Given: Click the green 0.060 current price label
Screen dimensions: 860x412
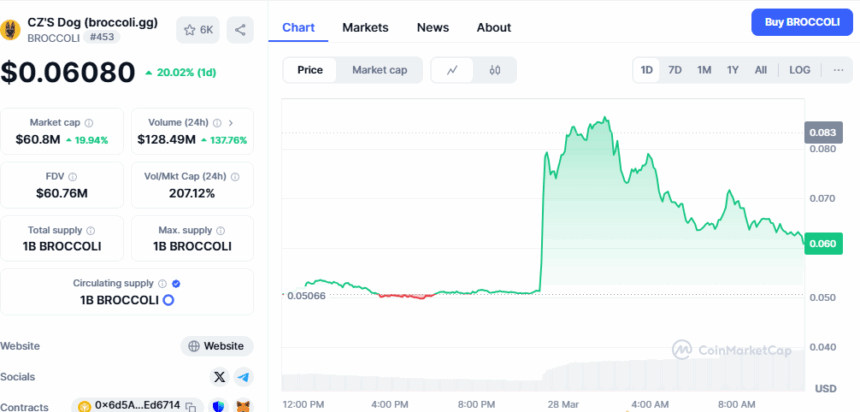Looking at the screenshot, I should coord(823,244).
